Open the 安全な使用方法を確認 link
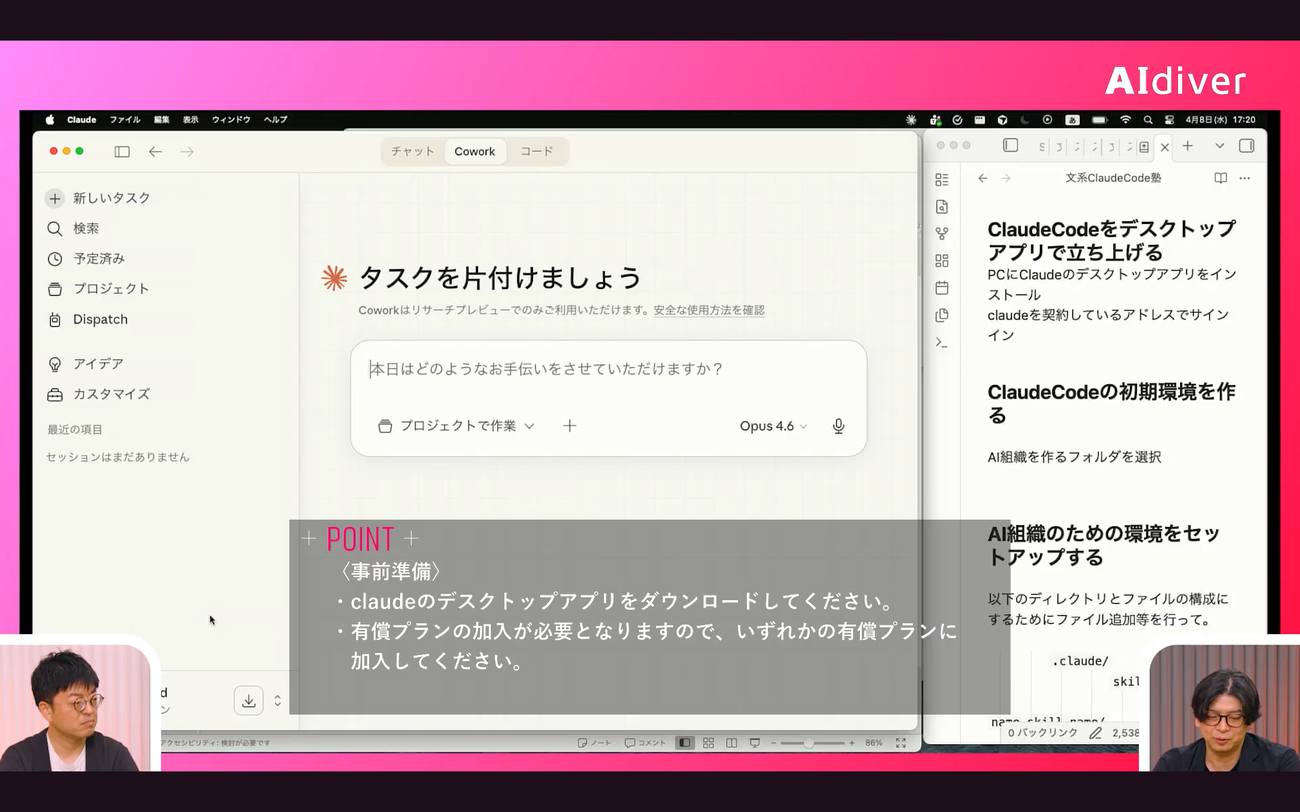Screen dimensions: 1300x812 pyautogui.click(x=709, y=311)
